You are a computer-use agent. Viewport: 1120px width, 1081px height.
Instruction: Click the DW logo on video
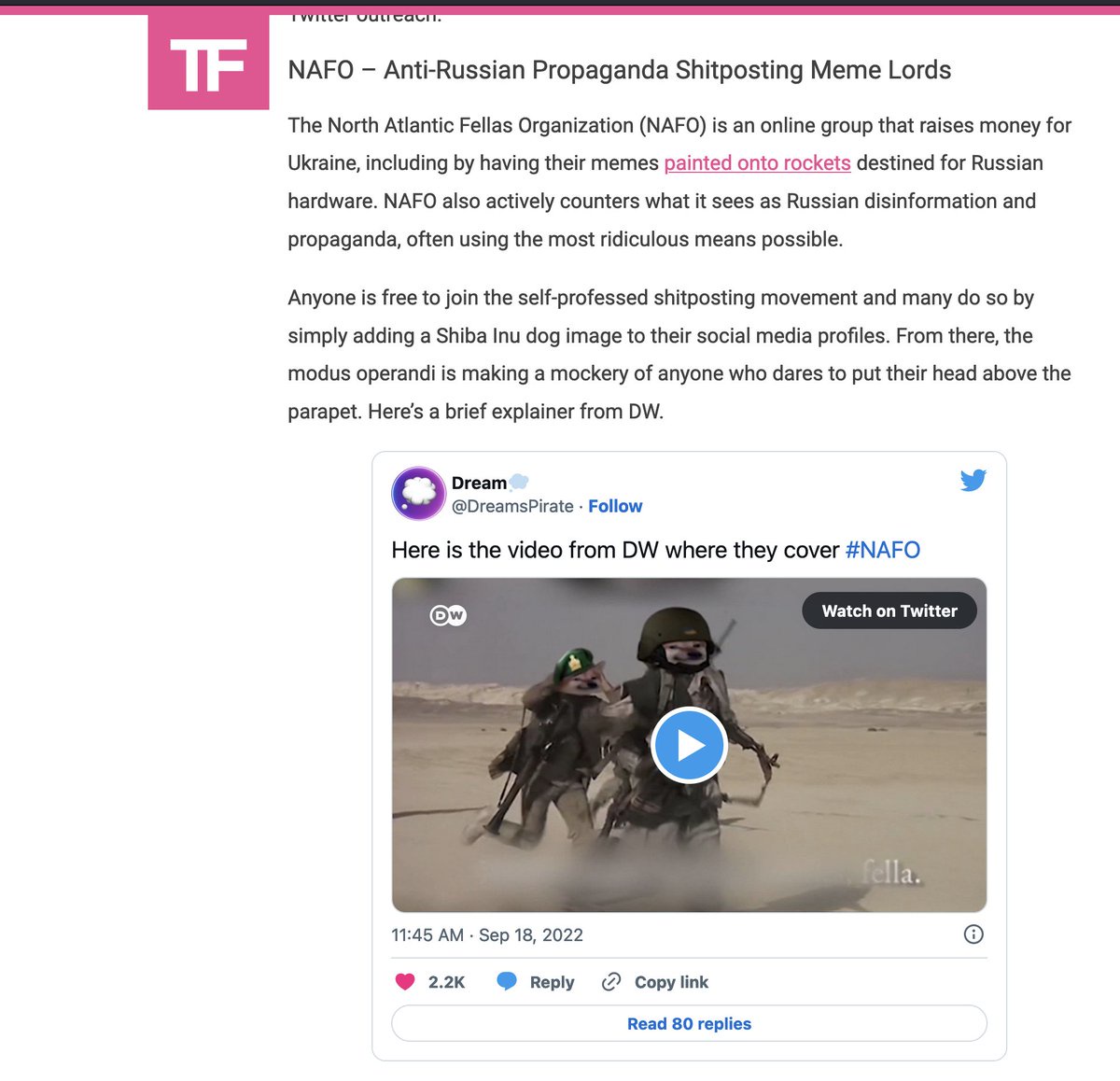pyautogui.click(x=448, y=615)
